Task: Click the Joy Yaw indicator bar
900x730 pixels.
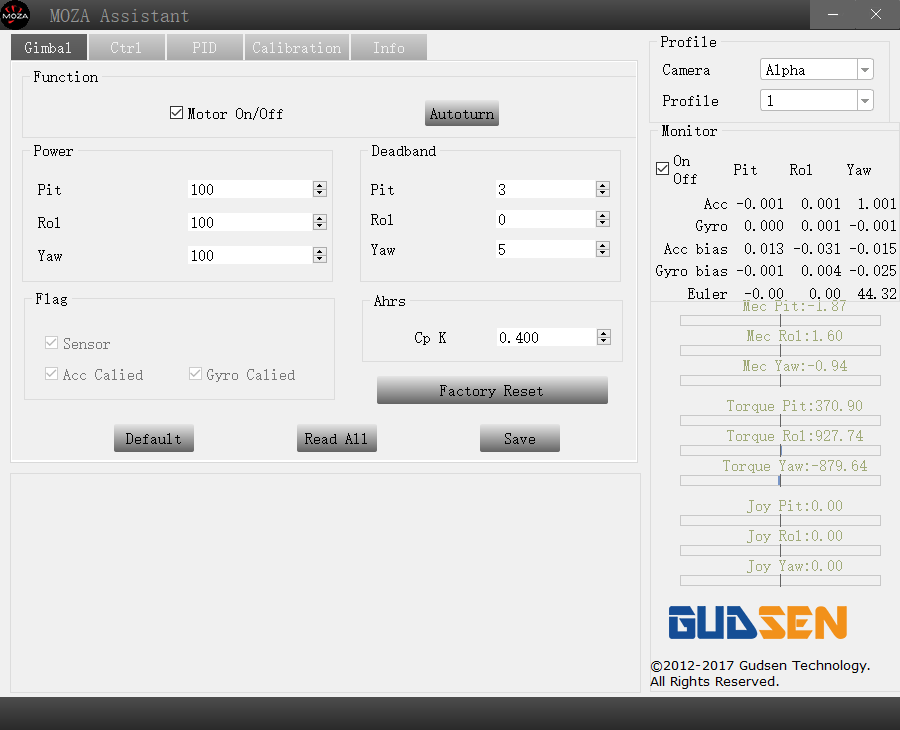Action: coord(780,581)
